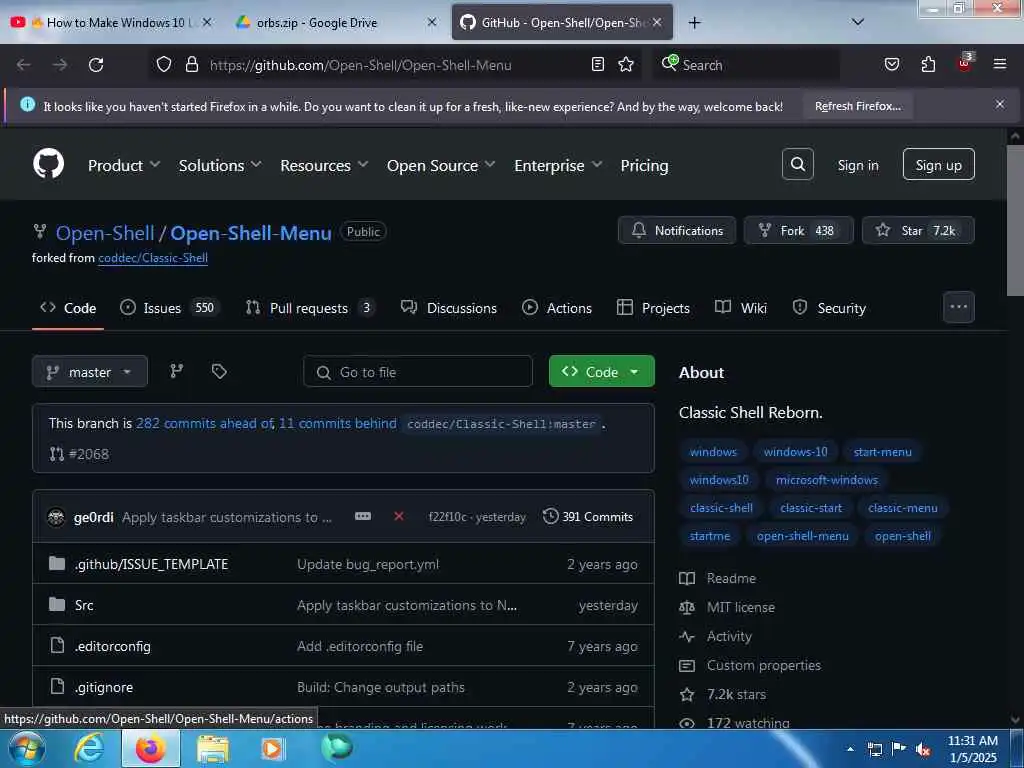
Task: Open Windows Start orb
Action: tap(27, 748)
